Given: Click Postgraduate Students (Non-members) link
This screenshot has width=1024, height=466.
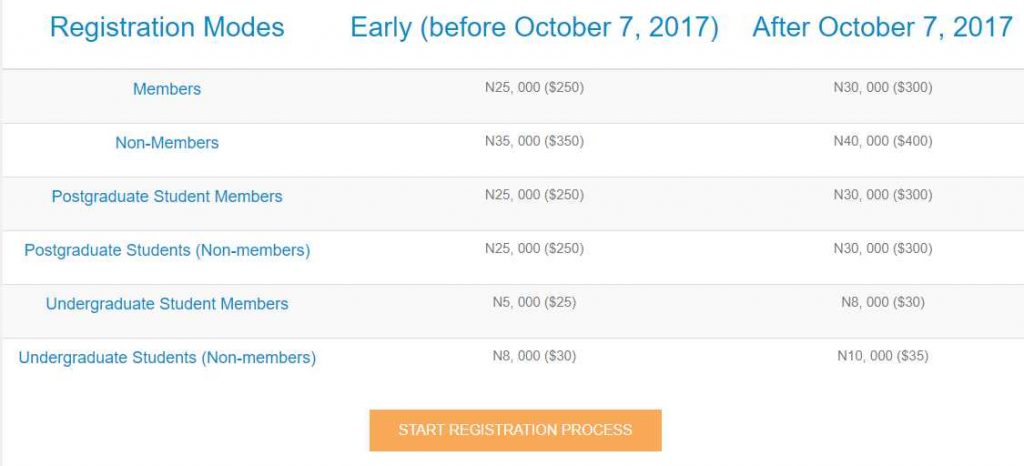Looking at the screenshot, I should click(x=167, y=250).
